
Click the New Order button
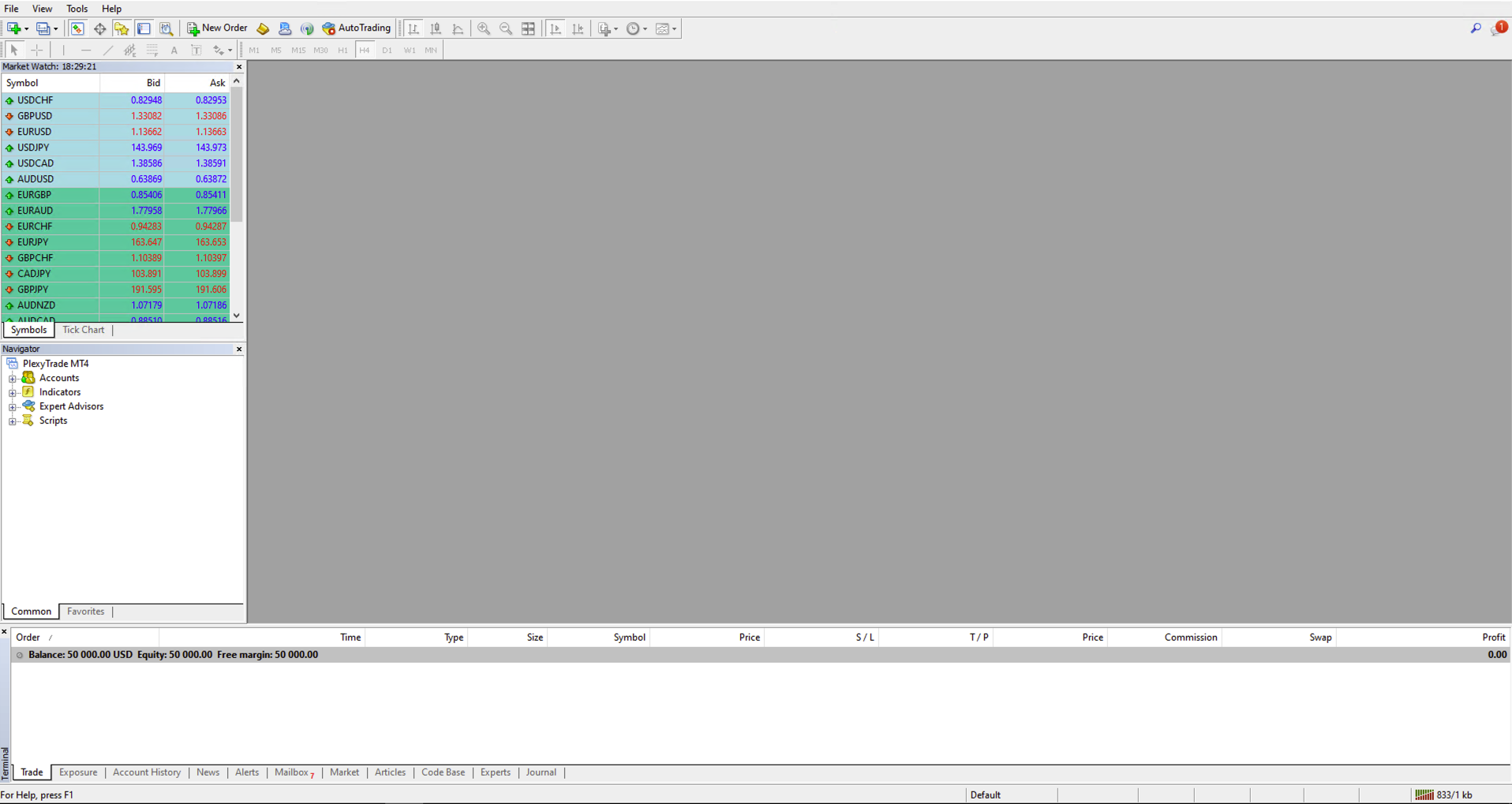(217, 28)
